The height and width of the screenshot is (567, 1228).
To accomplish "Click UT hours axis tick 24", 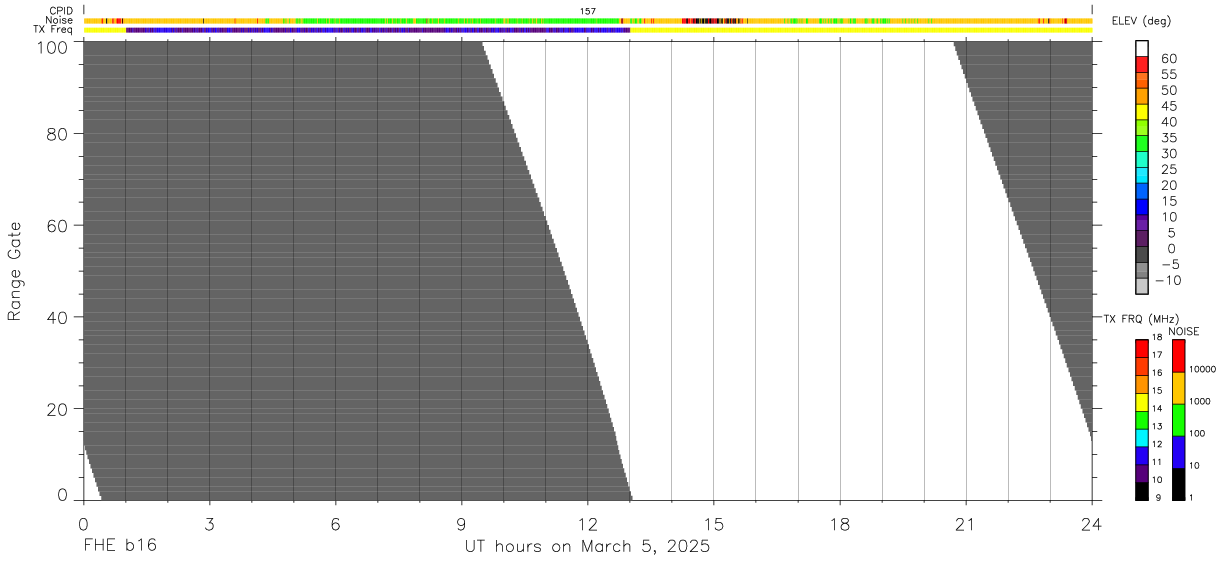I will (x=1091, y=523).
